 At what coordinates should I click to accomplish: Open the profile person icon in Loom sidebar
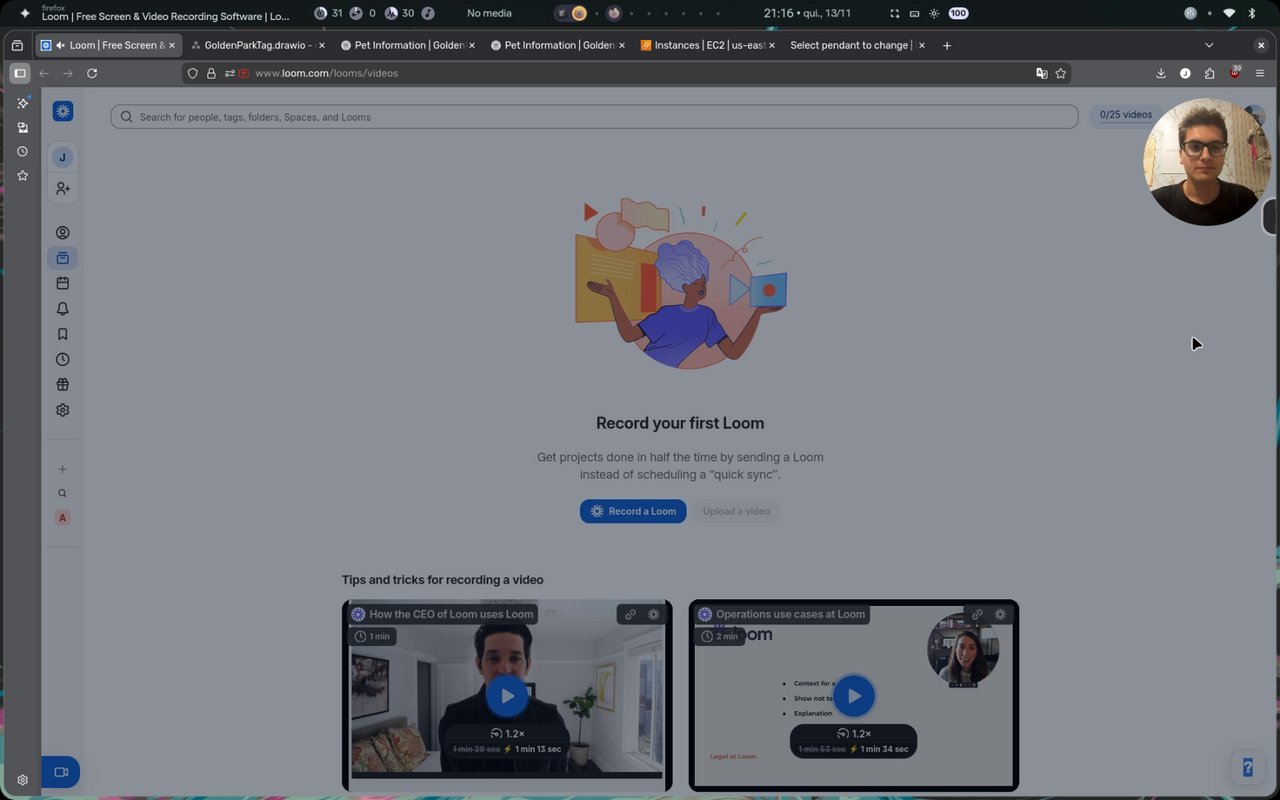pyautogui.click(x=63, y=233)
